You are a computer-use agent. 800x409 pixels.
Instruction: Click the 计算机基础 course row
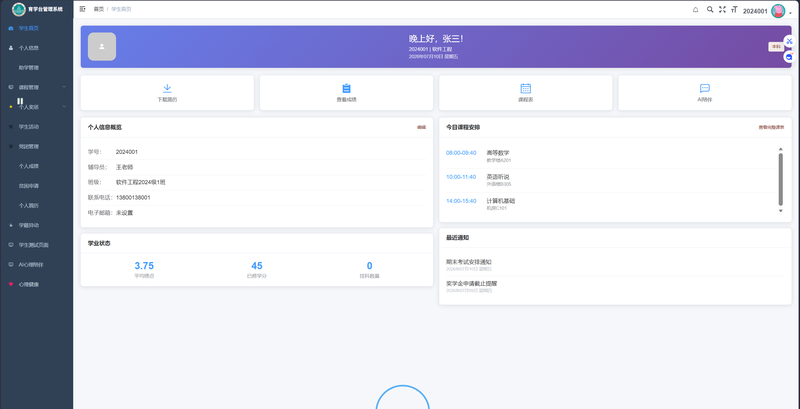[x=611, y=204]
